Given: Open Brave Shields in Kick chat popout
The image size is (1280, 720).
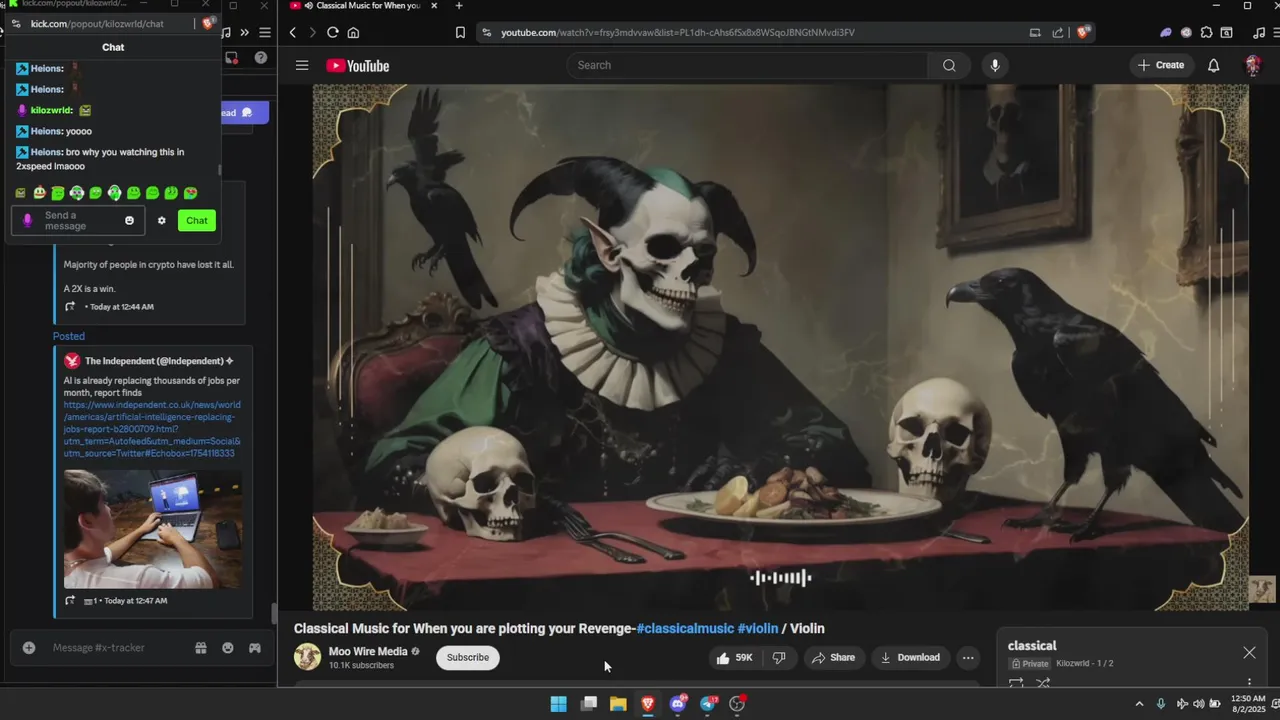Looking at the screenshot, I should click(x=207, y=23).
